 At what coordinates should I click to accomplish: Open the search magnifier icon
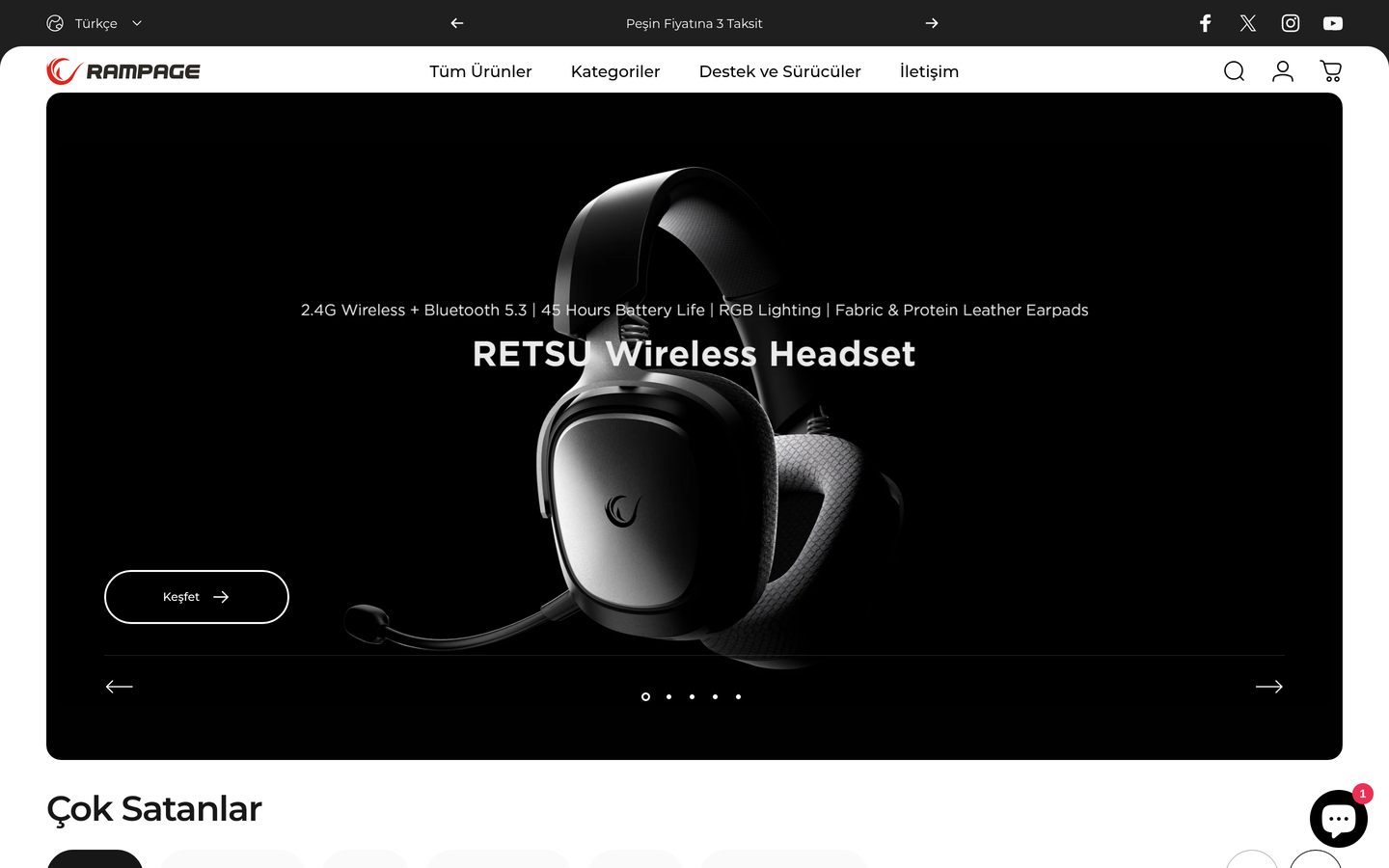coord(1234,71)
